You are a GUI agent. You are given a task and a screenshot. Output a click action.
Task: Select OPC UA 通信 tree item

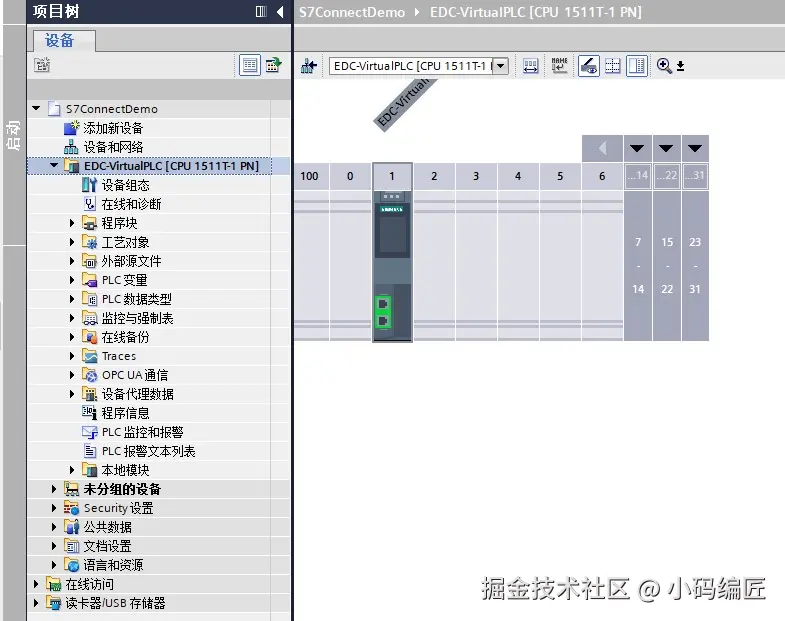click(135, 375)
